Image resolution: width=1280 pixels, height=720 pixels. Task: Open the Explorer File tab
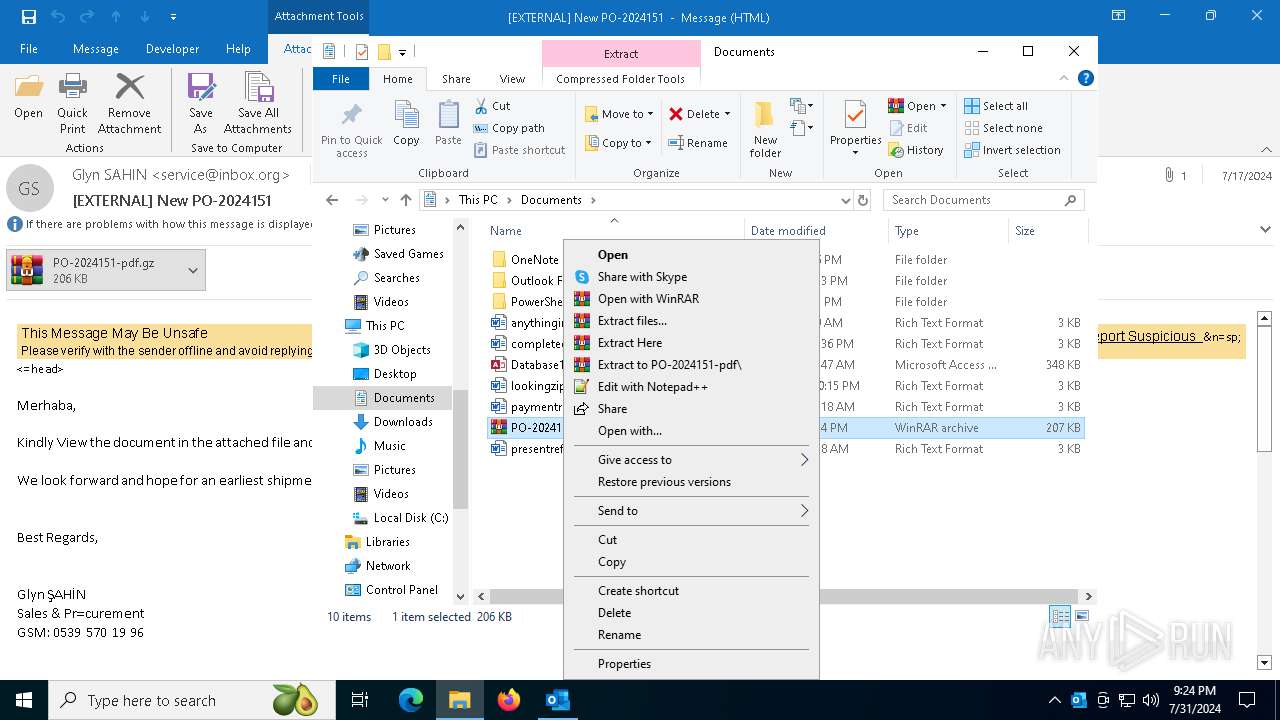click(341, 79)
